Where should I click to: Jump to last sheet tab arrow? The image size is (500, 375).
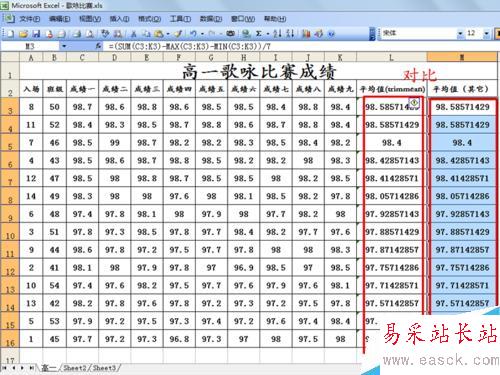(31, 368)
